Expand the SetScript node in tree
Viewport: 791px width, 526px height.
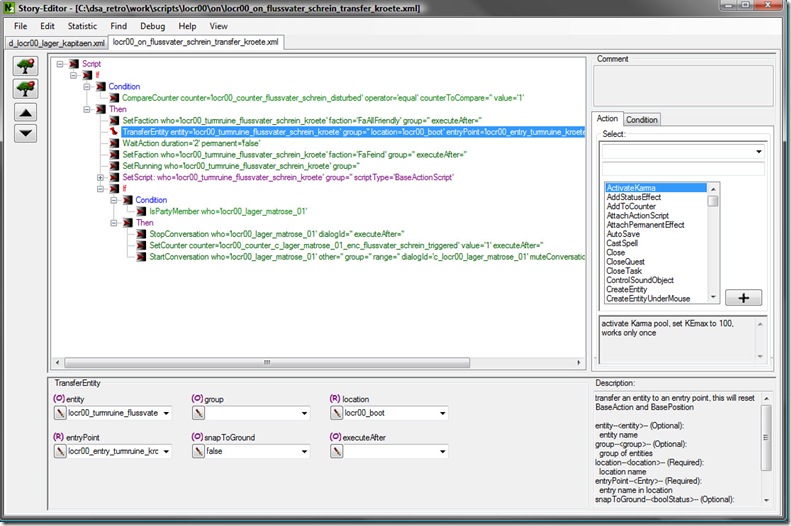point(100,177)
